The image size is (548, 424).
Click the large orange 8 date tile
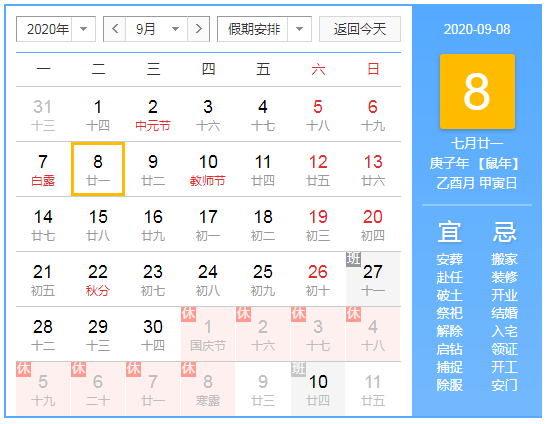point(477,92)
